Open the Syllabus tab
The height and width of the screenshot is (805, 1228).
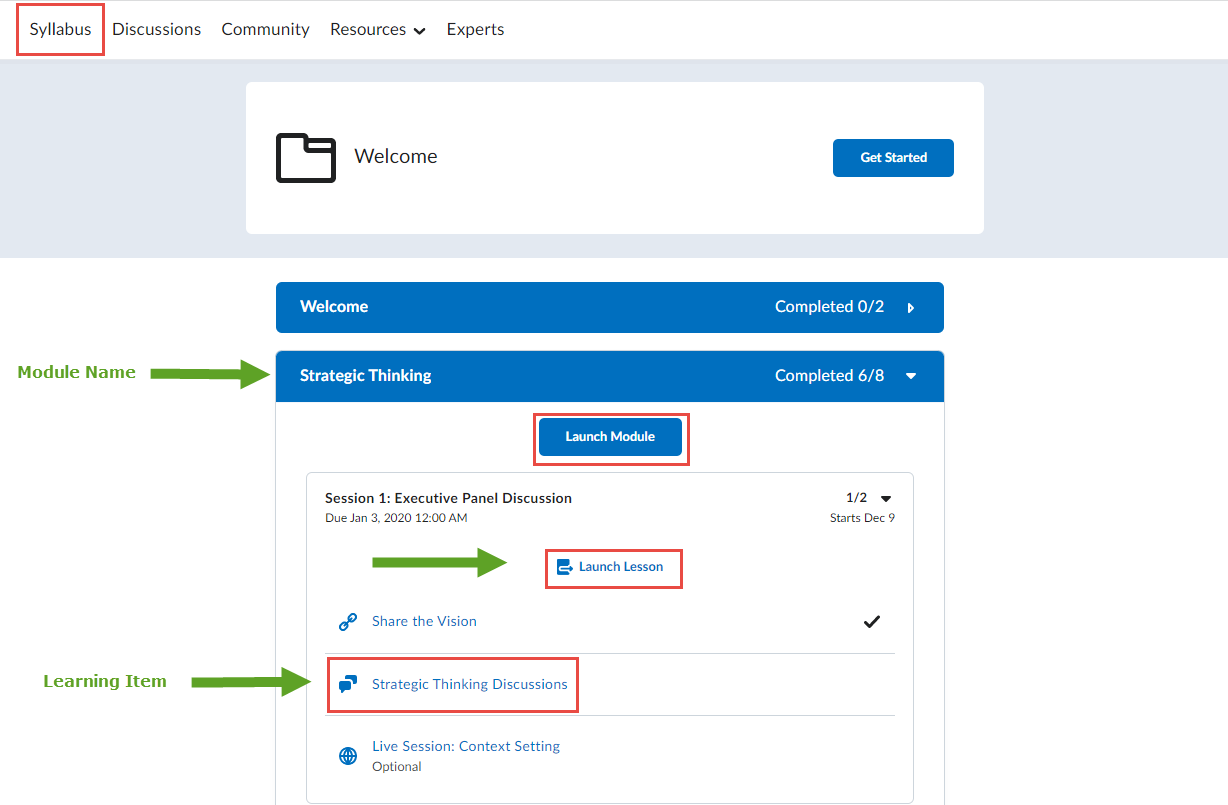pyautogui.click(x=60, y=30)
